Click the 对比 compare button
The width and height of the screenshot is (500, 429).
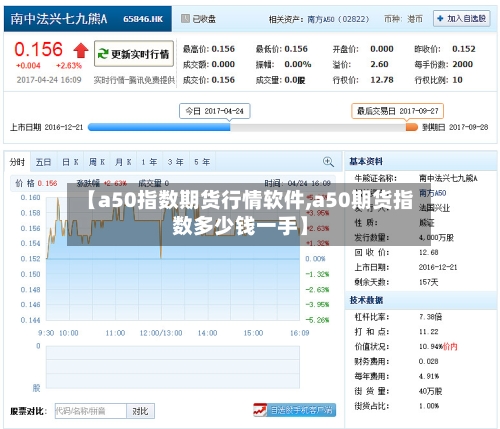coord(140,411)
